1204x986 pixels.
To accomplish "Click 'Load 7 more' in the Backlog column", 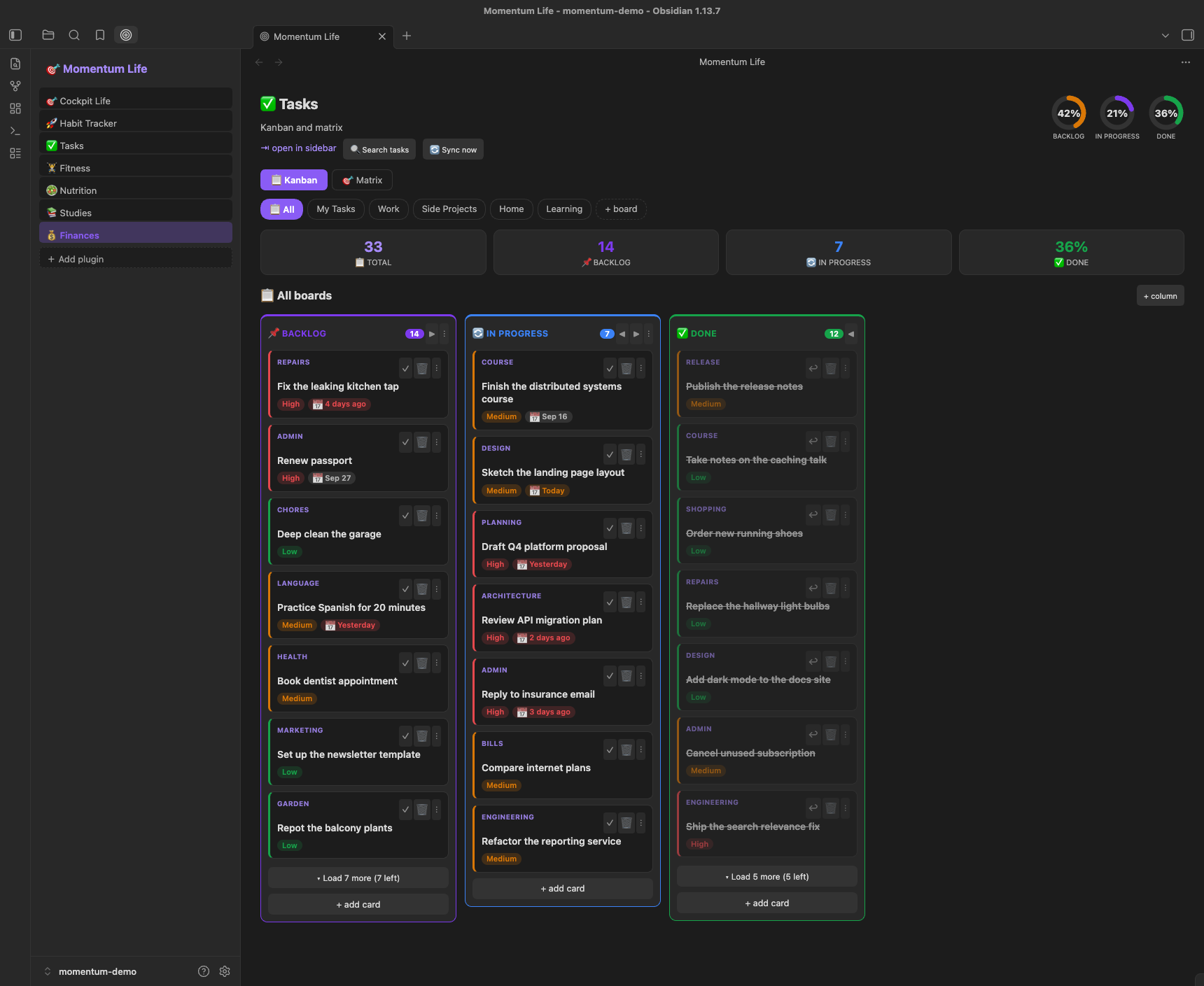I will 358,878.
